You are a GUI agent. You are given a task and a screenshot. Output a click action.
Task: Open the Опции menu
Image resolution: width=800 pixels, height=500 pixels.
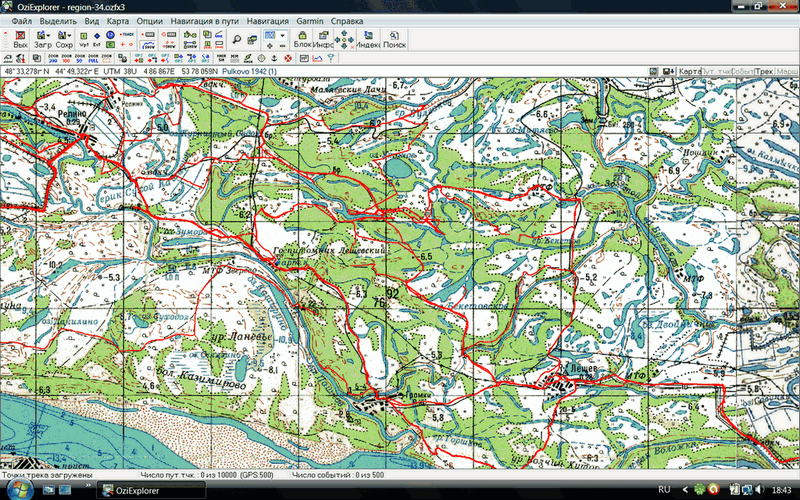pos(149,21)
